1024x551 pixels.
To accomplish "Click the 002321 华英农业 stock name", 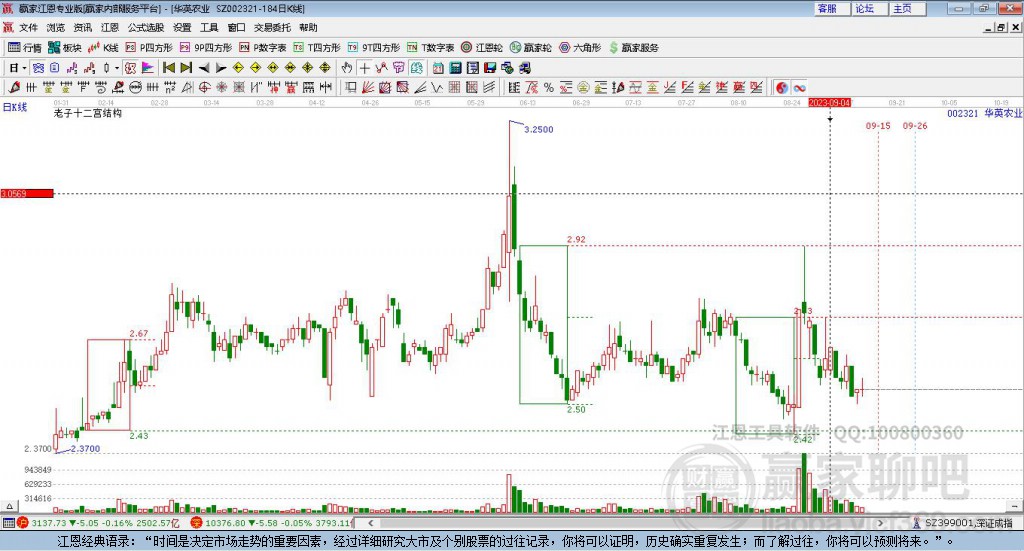I will 984,113.
